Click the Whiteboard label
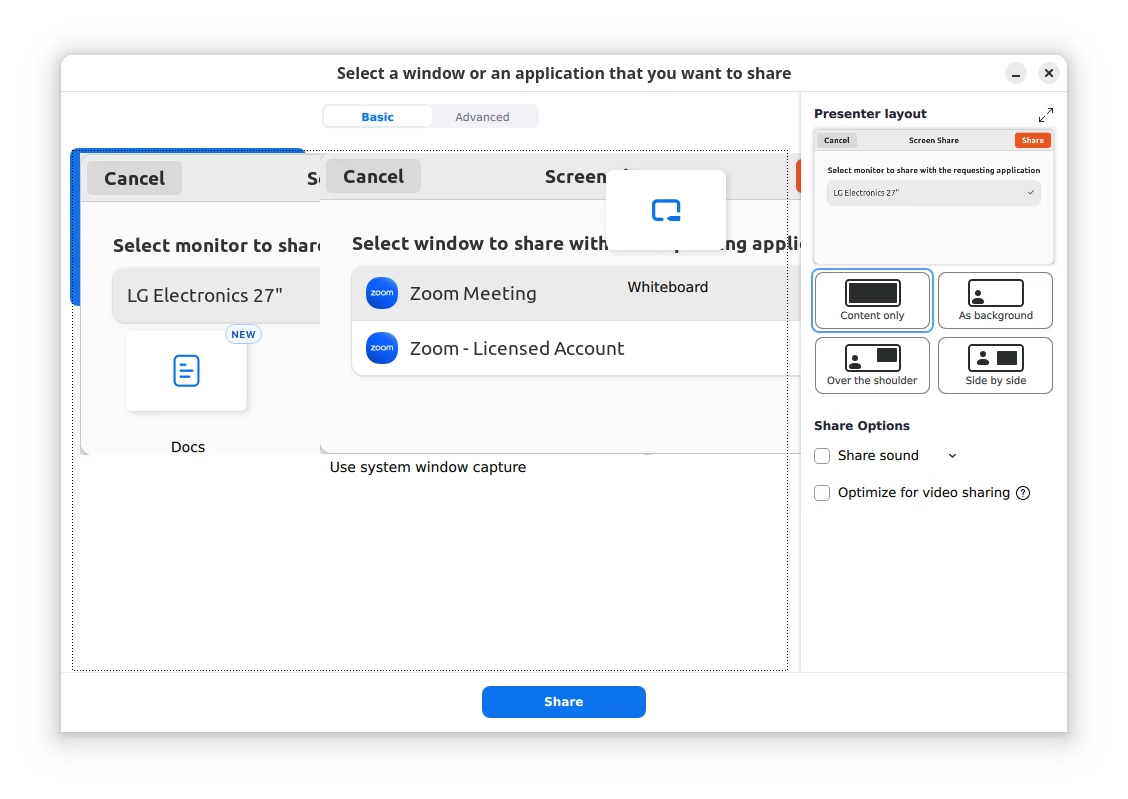This screenshot has width=1128, height=799. 668,287
